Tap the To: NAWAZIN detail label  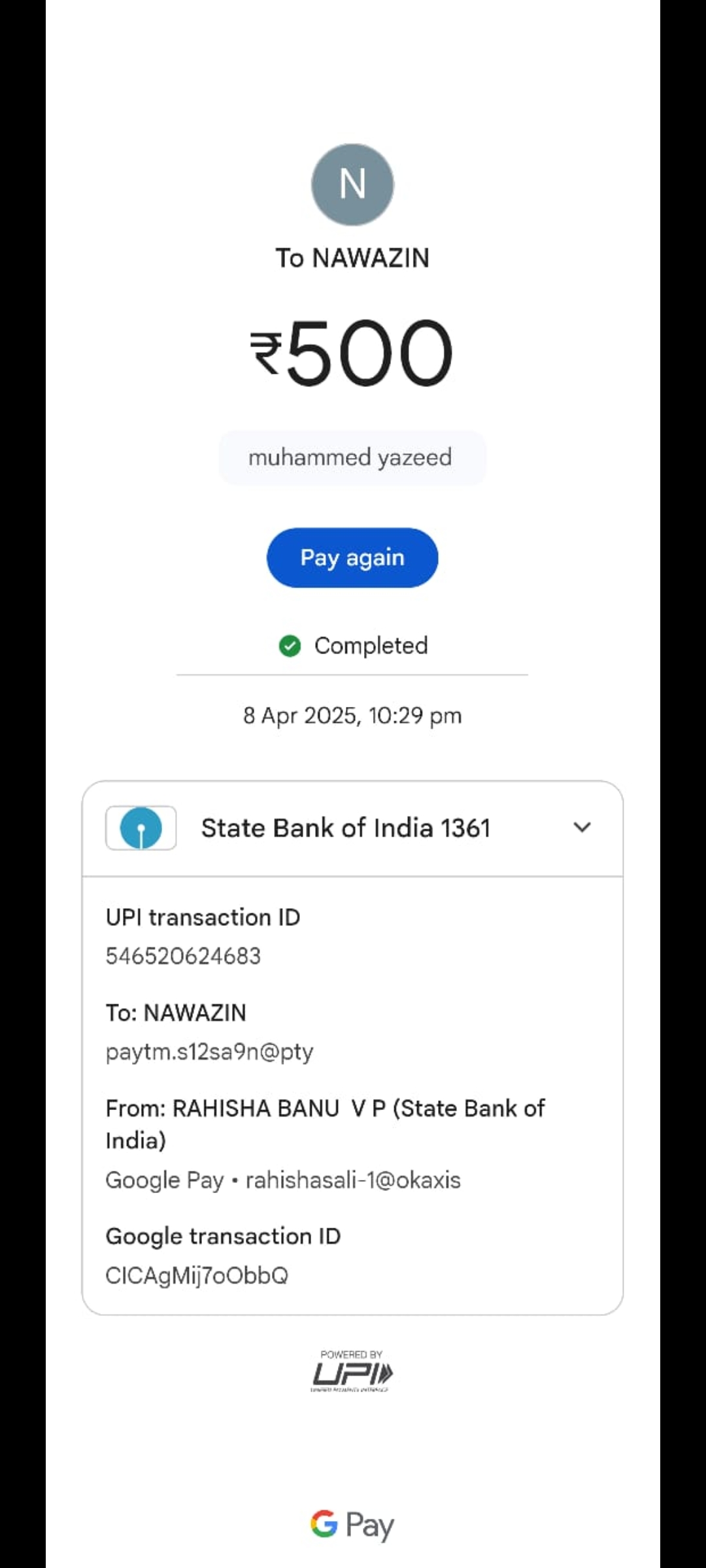tap(176, 1013)
